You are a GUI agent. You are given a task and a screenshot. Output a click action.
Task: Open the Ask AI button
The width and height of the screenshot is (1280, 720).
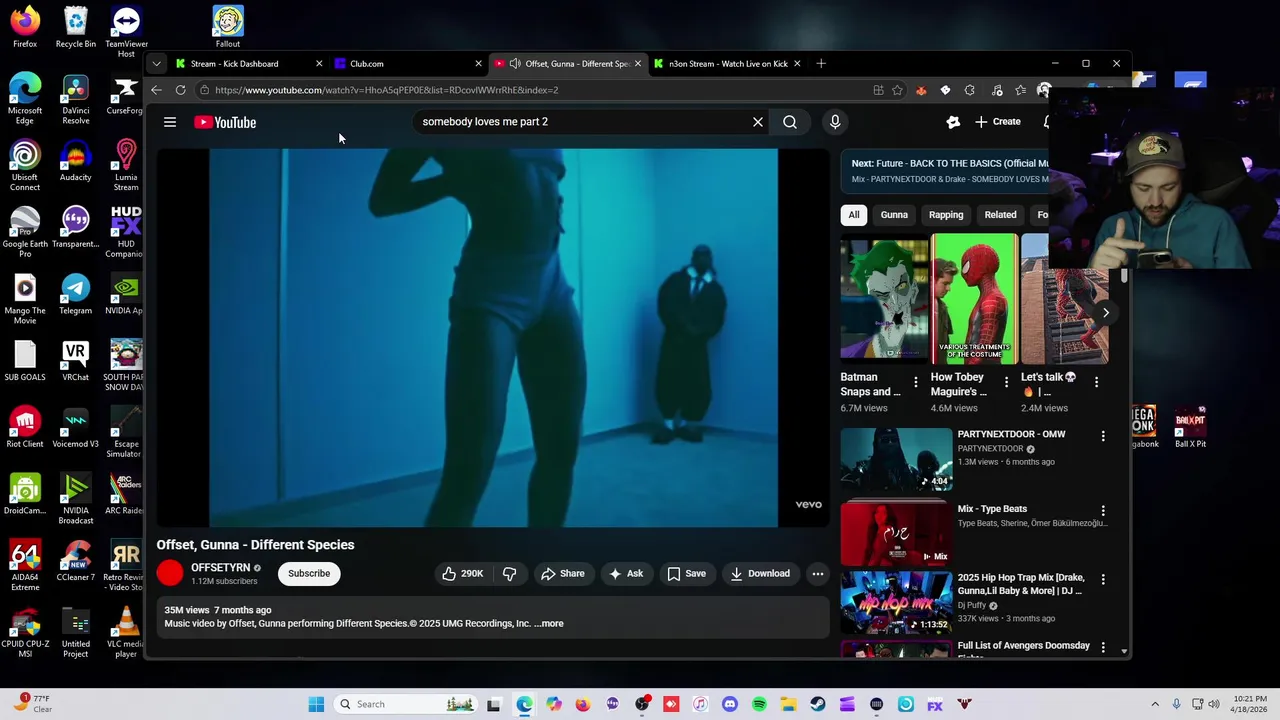626,574
